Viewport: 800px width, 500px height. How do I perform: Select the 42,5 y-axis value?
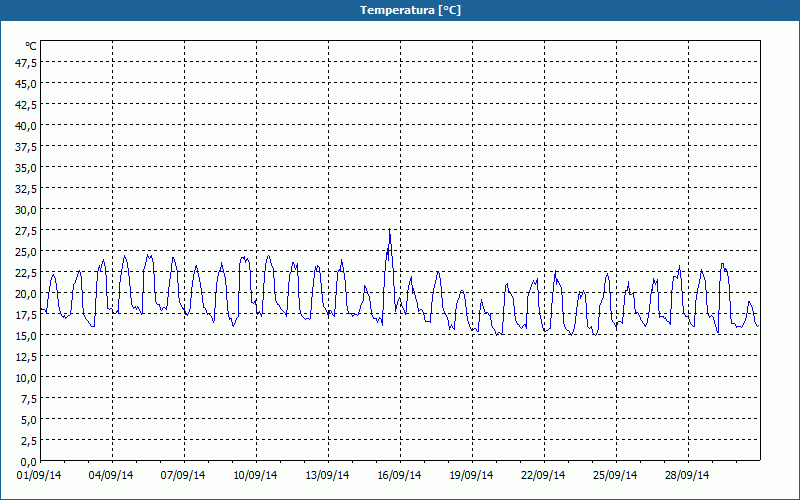(26, 105)
